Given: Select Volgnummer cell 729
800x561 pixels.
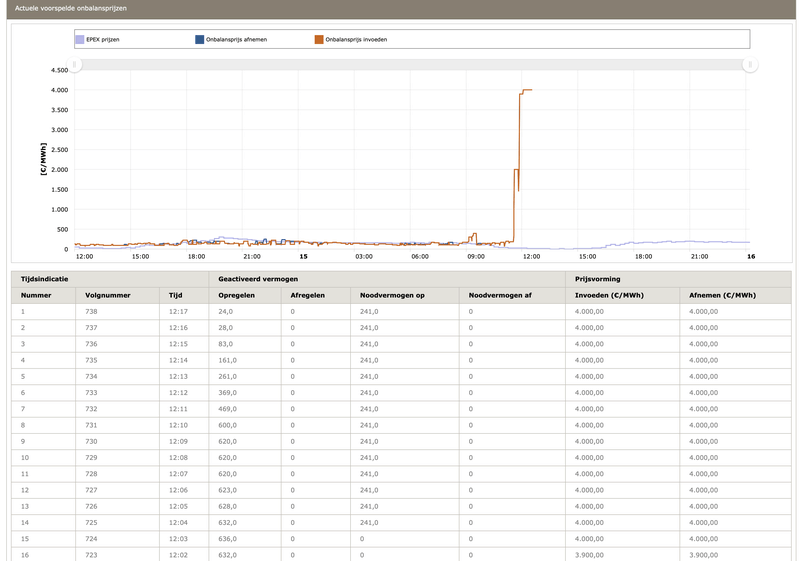Looking at the screenshot, I should [x=91, y=458].
